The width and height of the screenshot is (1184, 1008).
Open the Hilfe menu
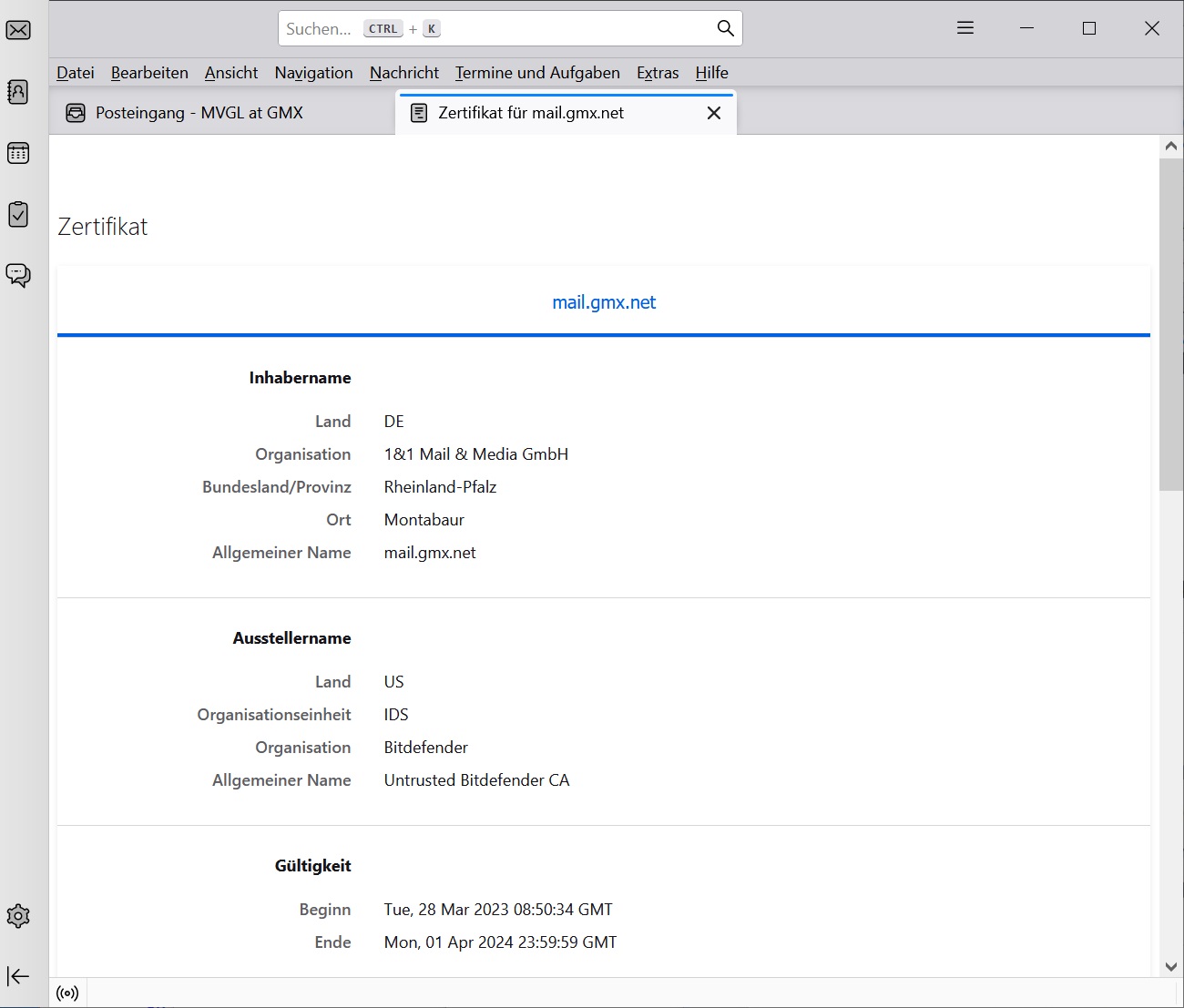coord(711,73)
